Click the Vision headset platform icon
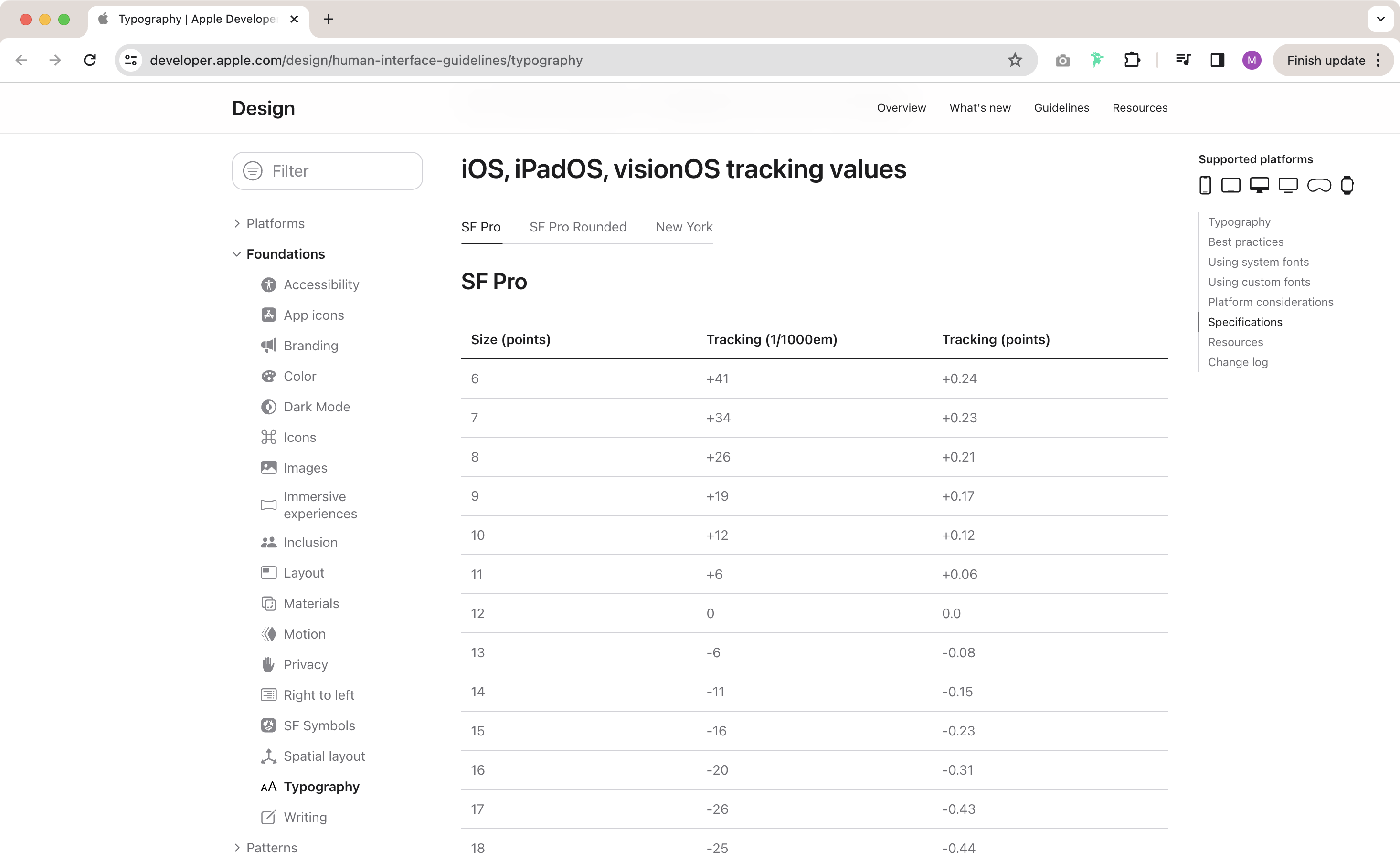The width and height of the screenshot is (1400, 861). (x=1318, y=186)
